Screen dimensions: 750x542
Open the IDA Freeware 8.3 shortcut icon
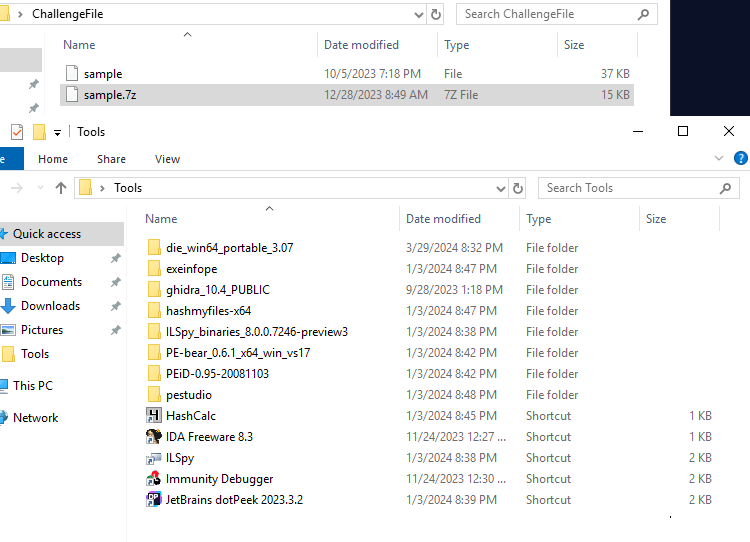(154, 437)
